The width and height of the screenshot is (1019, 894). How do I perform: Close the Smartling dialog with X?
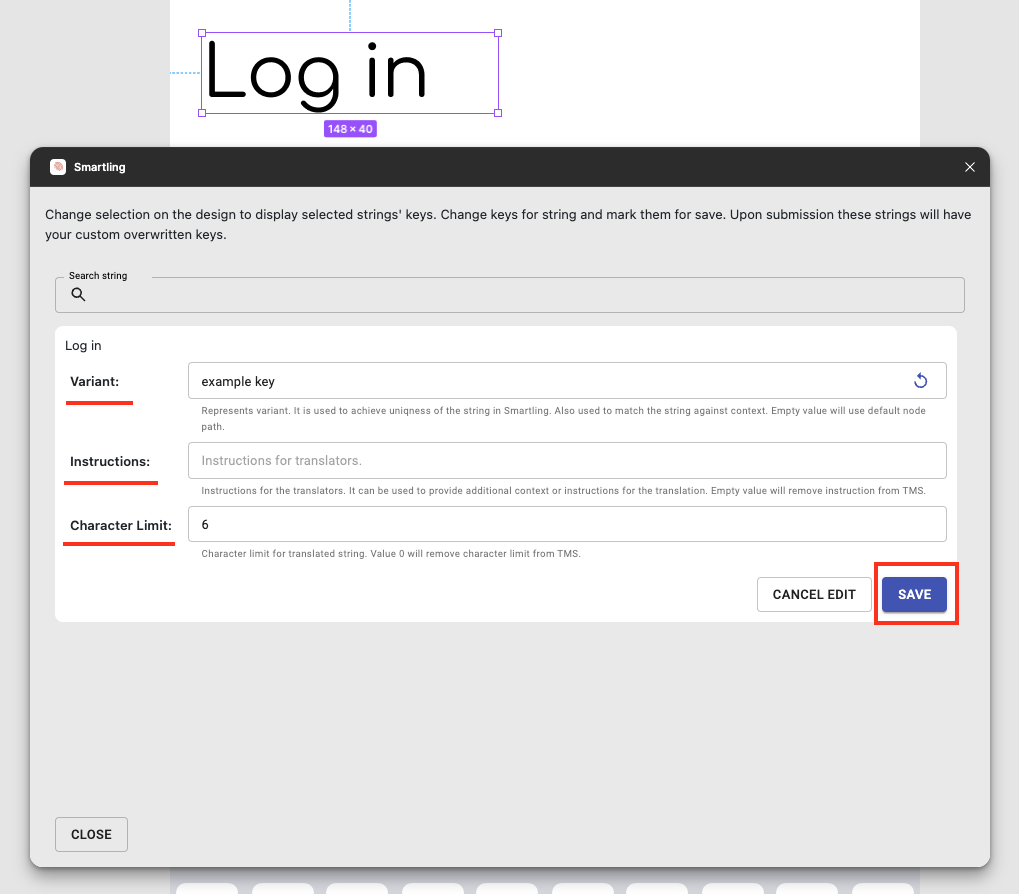coord(970,167)
